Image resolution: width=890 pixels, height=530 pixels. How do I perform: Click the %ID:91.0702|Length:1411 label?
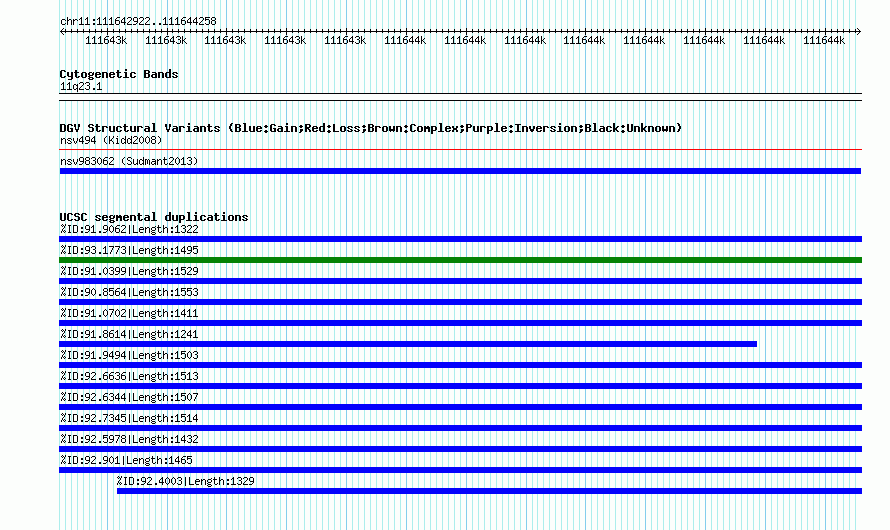[129, 313]
